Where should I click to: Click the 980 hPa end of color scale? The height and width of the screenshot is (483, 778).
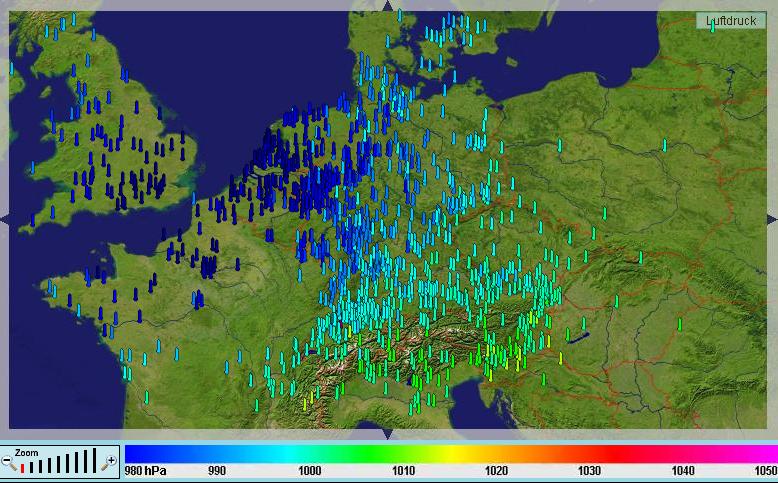[130, 453]
